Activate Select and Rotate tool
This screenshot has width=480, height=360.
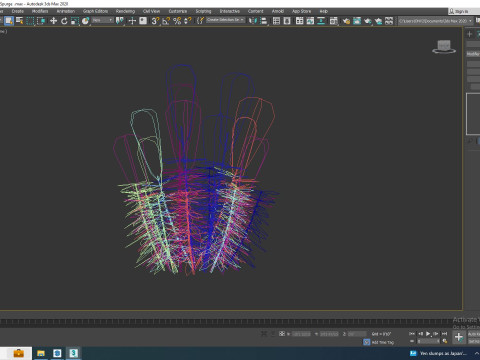[x=64, y=21]
